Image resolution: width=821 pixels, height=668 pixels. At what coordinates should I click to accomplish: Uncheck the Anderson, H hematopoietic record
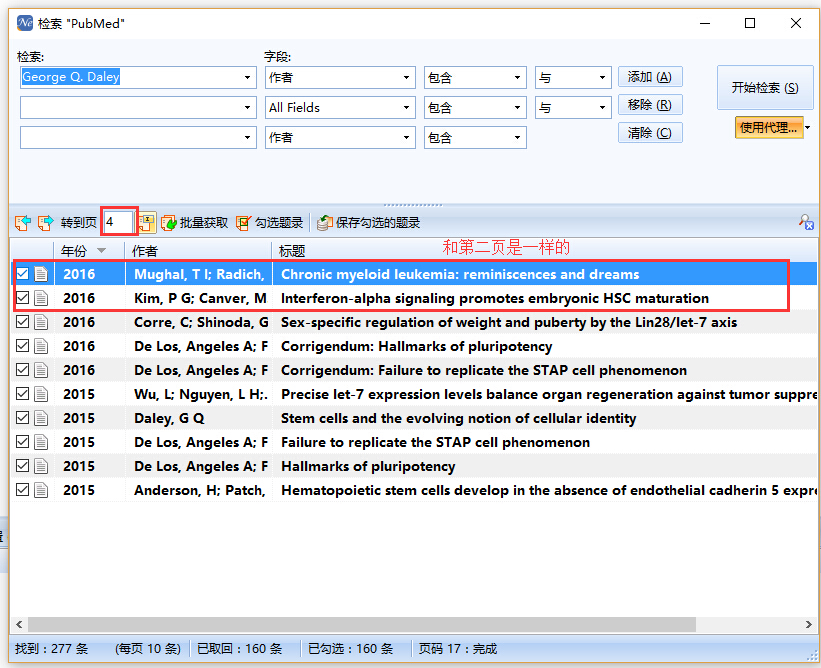(22, 489)
